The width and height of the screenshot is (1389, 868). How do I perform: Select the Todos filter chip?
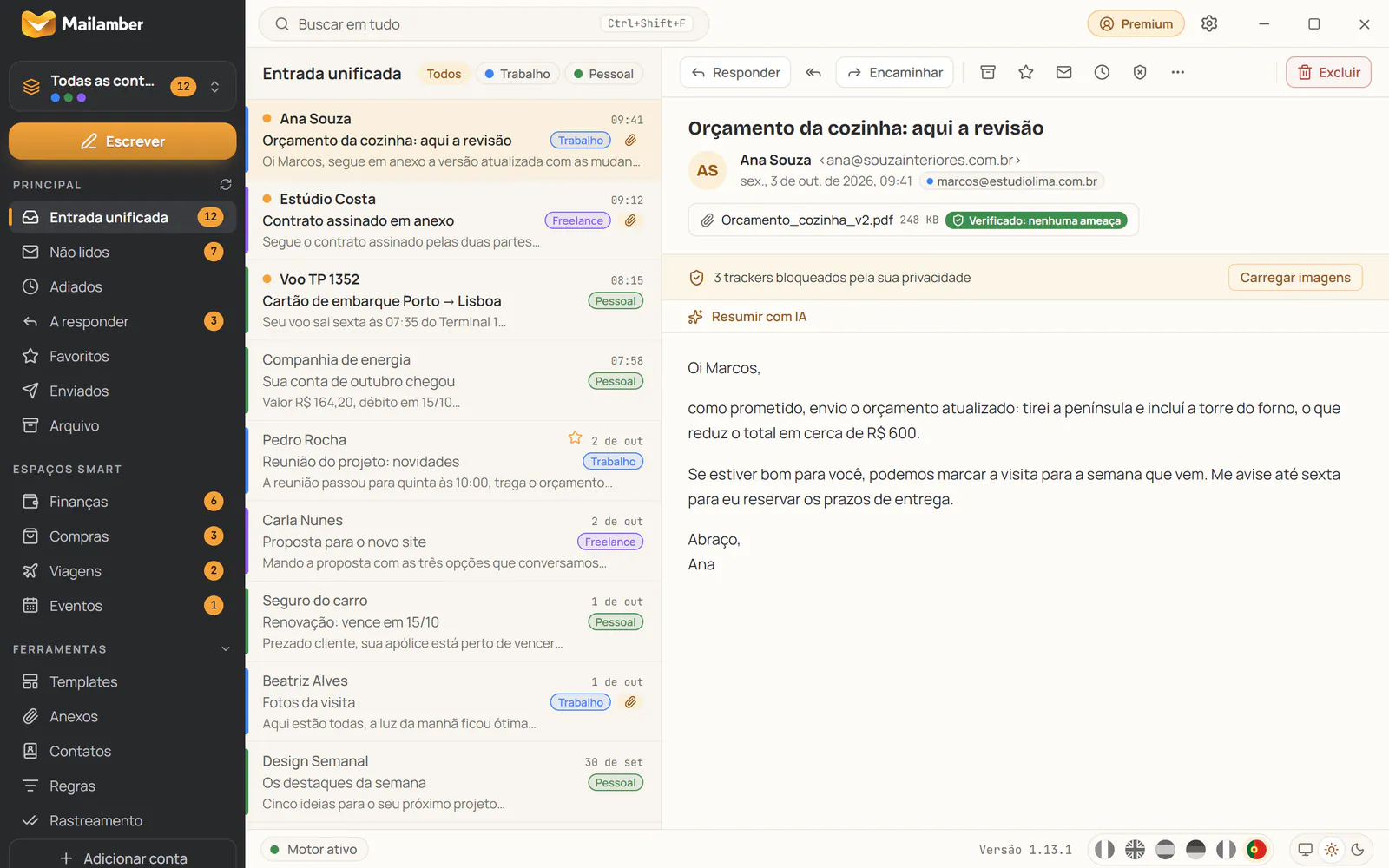click(444, 74)
